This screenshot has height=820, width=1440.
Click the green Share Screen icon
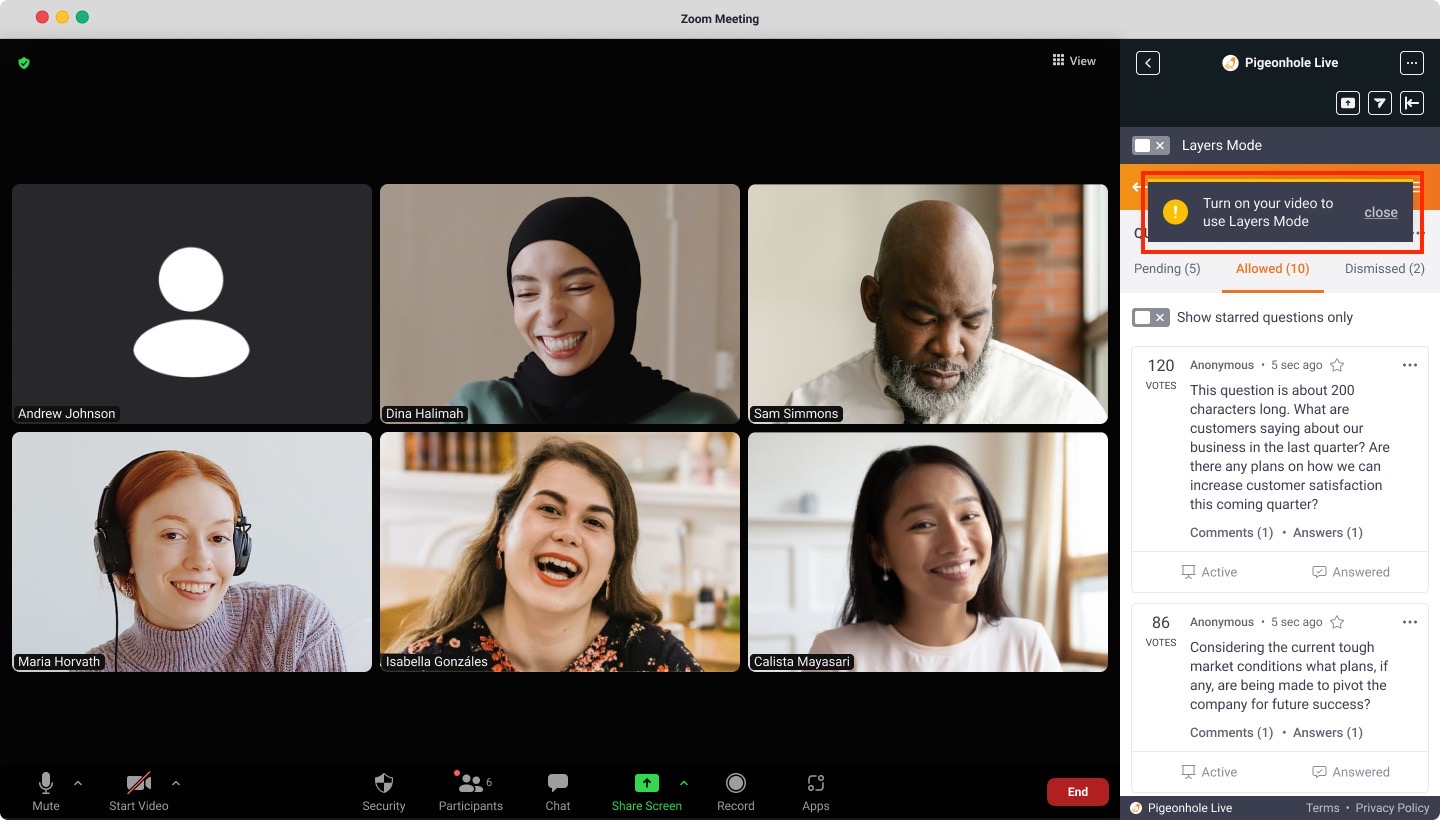(646, 783)
